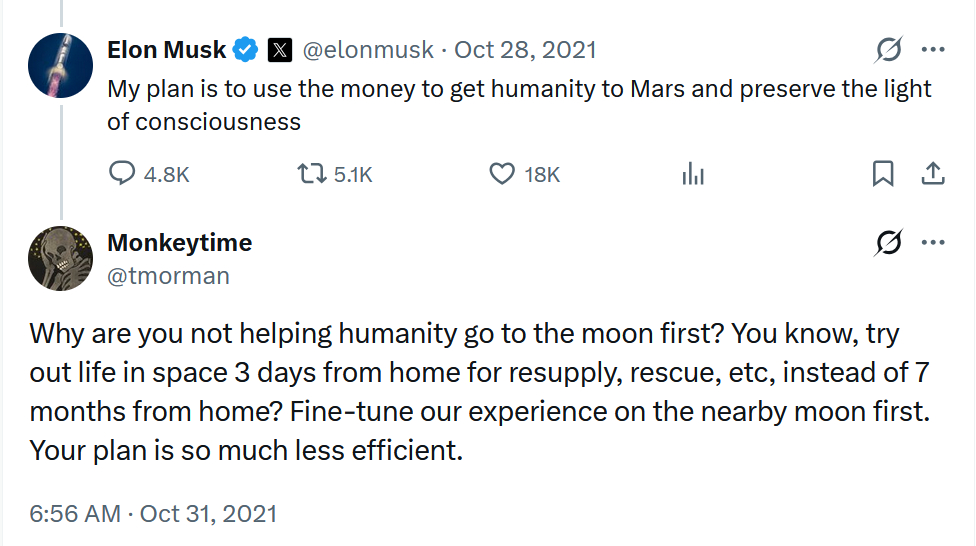
Task: Click the Monkeytime display name
Action: pyautogui.click(x=179, y=242)
